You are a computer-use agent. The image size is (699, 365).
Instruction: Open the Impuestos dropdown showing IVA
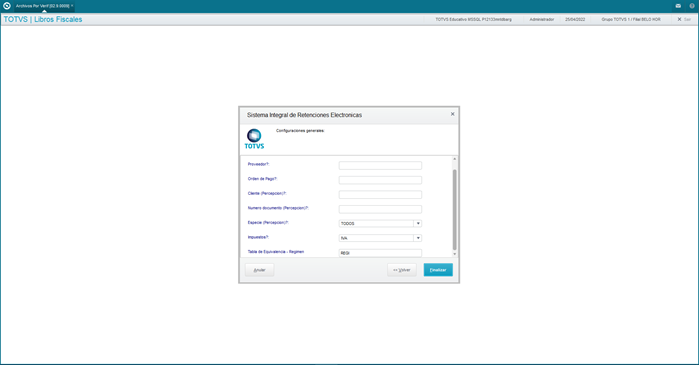(380, 238)
